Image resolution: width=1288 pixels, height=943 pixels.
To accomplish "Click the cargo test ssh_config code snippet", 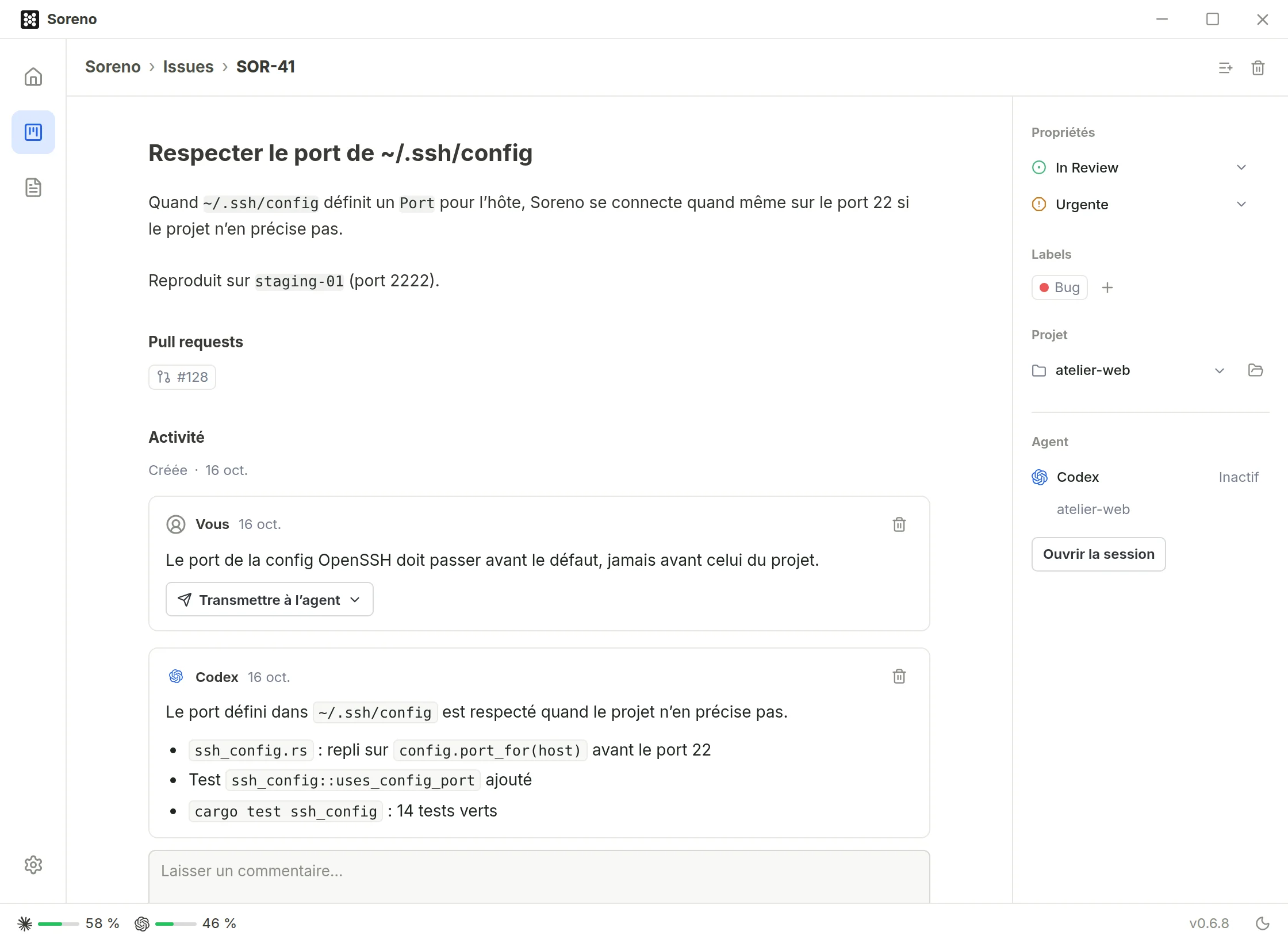I will pyautogui.click(x=286, y=811).
